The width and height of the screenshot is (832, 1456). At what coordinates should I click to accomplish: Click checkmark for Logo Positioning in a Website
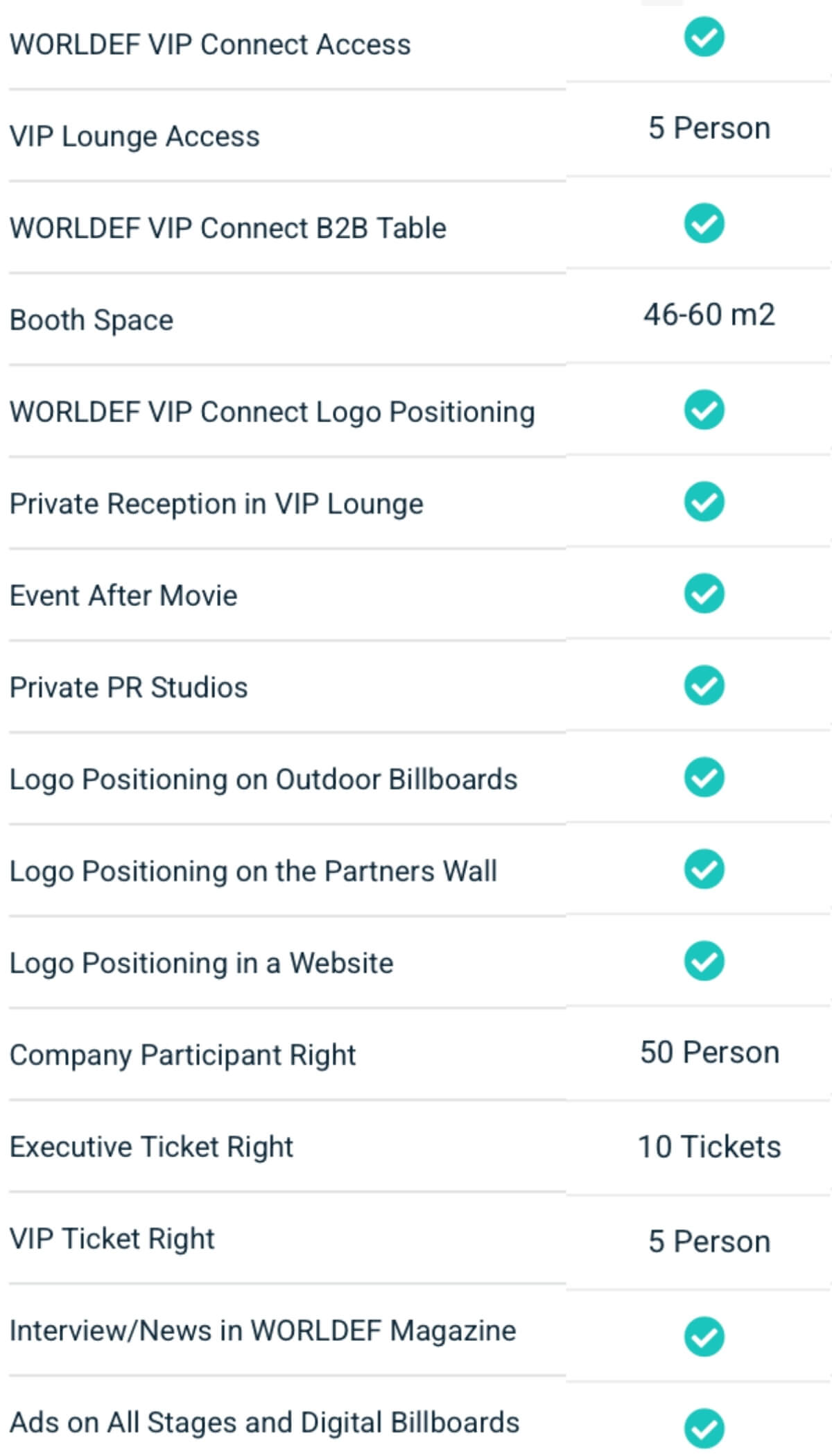704,961
